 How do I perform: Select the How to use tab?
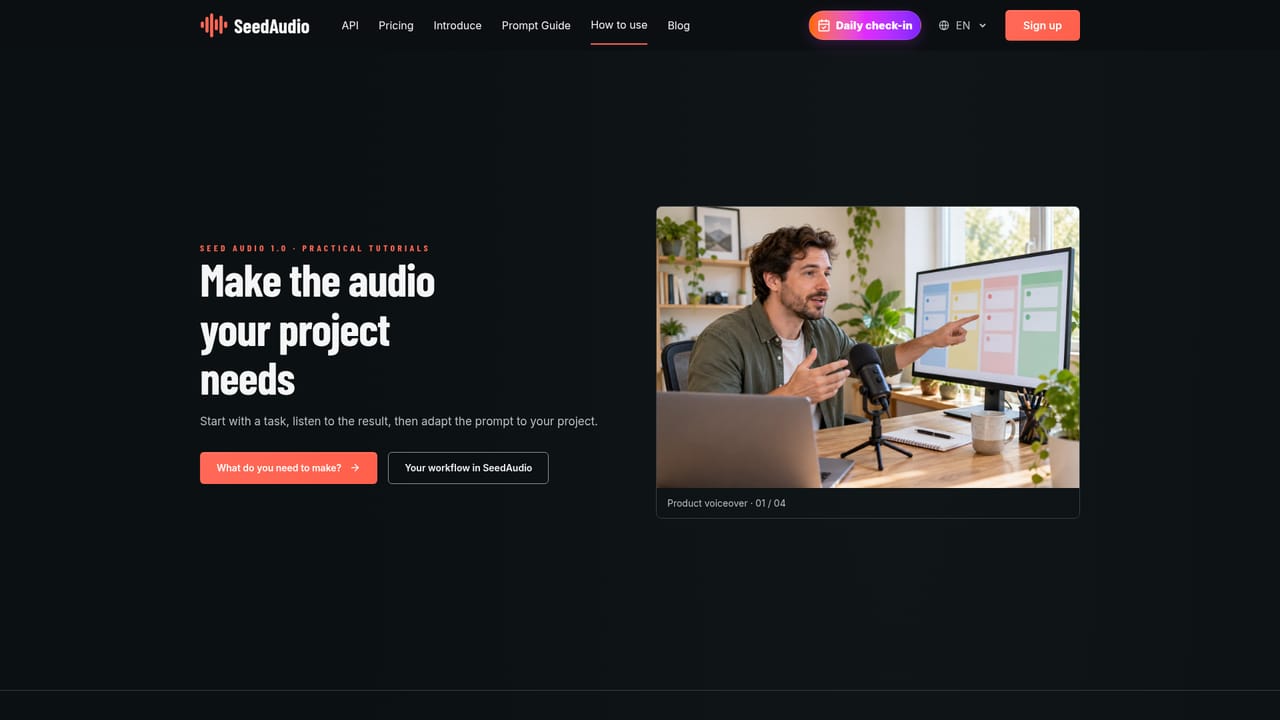click(x=619, y=25)
